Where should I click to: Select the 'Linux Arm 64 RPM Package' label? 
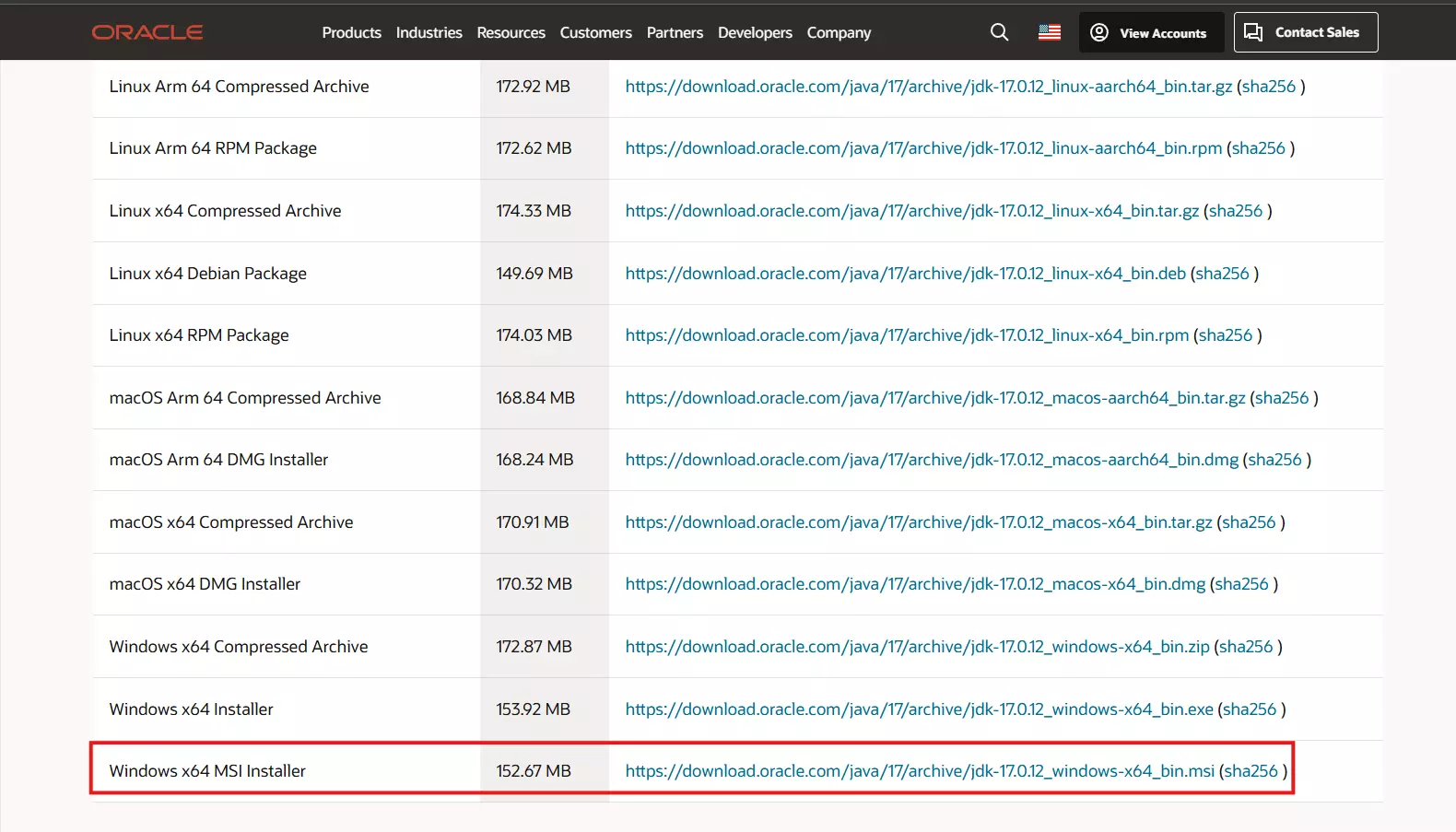[x=213, y=148]
